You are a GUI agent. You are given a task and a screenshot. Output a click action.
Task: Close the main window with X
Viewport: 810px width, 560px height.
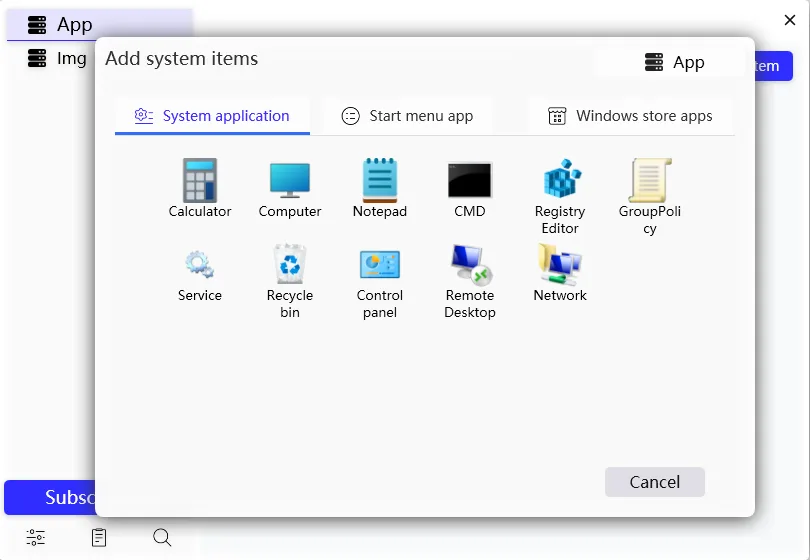(x=789, y=20)
